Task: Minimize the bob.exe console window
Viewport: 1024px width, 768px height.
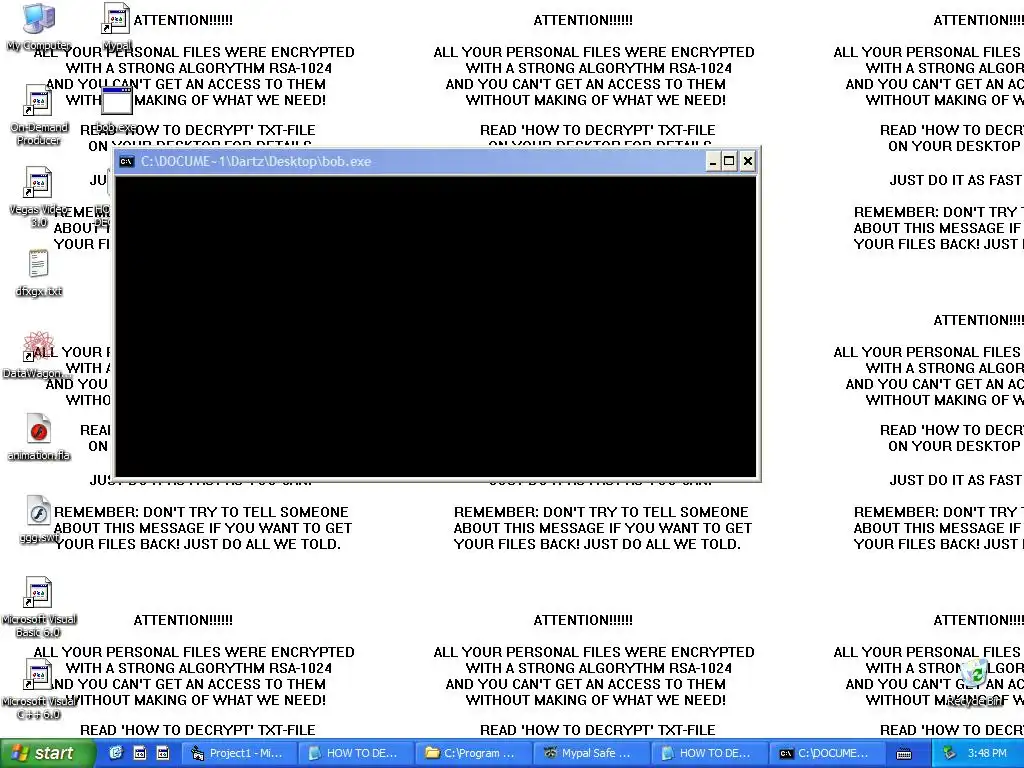Action: point(713,161)
